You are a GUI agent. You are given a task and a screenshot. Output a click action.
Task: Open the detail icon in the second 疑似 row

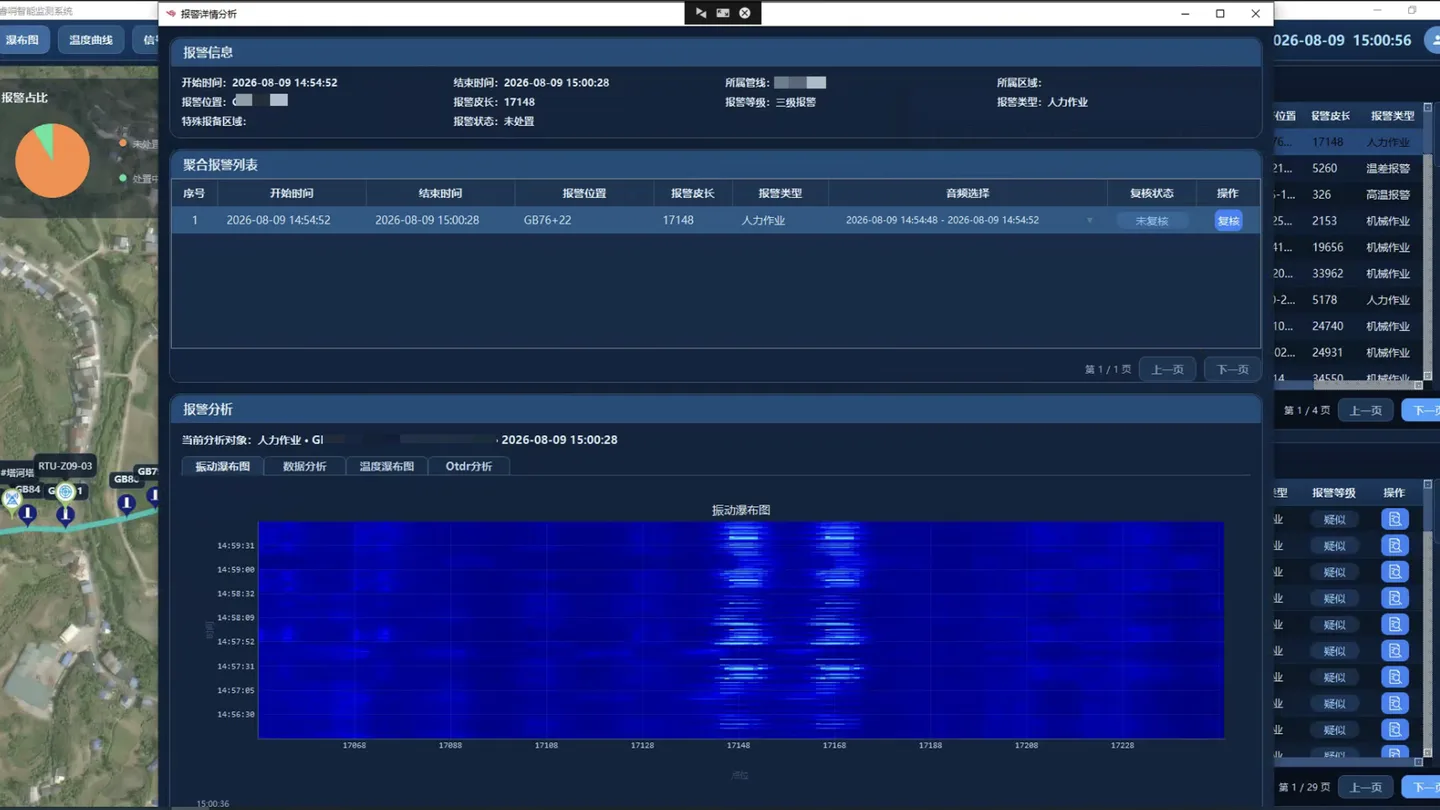1394,546
